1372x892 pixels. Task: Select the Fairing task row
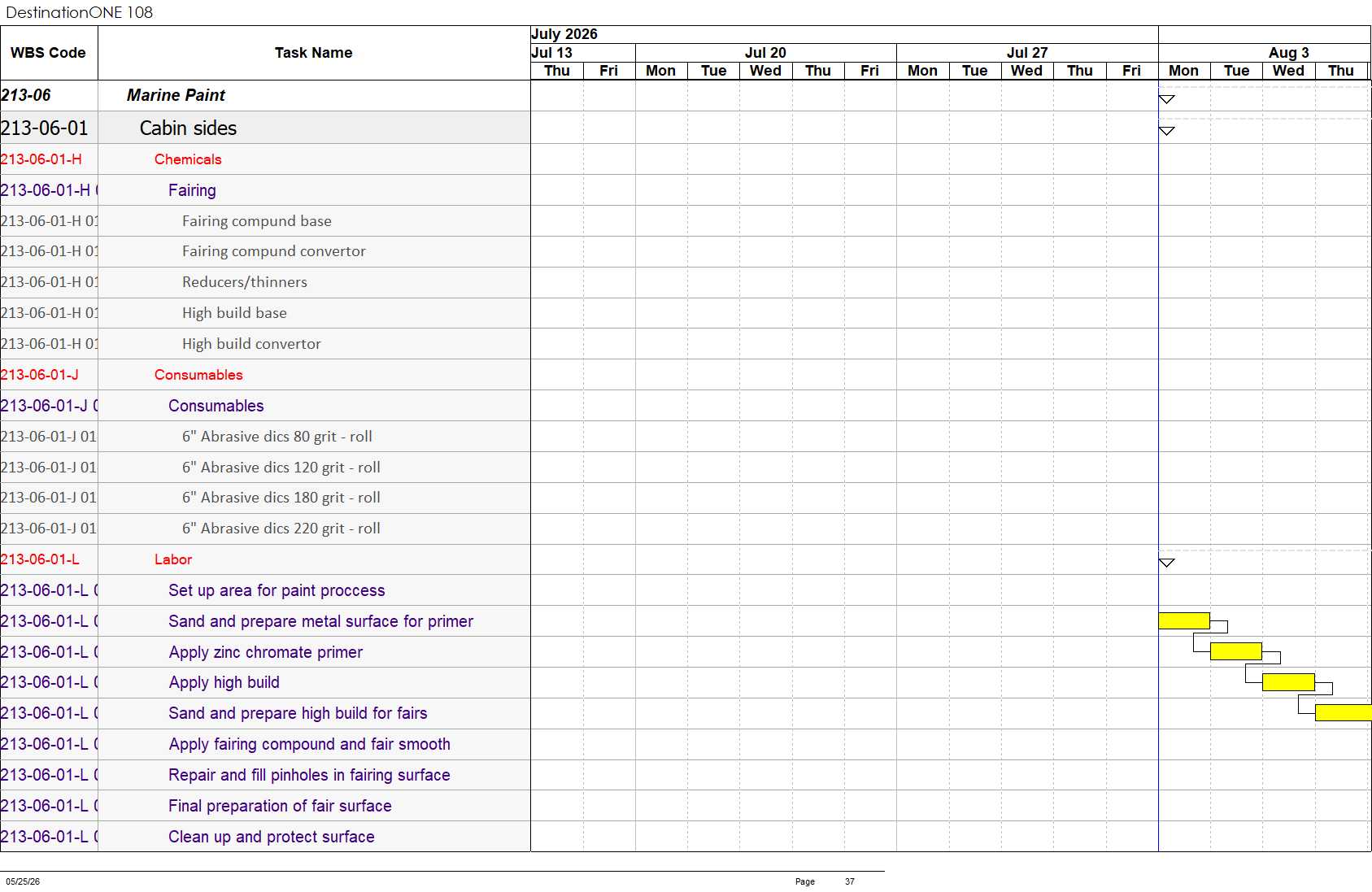[x=265, y=190]
